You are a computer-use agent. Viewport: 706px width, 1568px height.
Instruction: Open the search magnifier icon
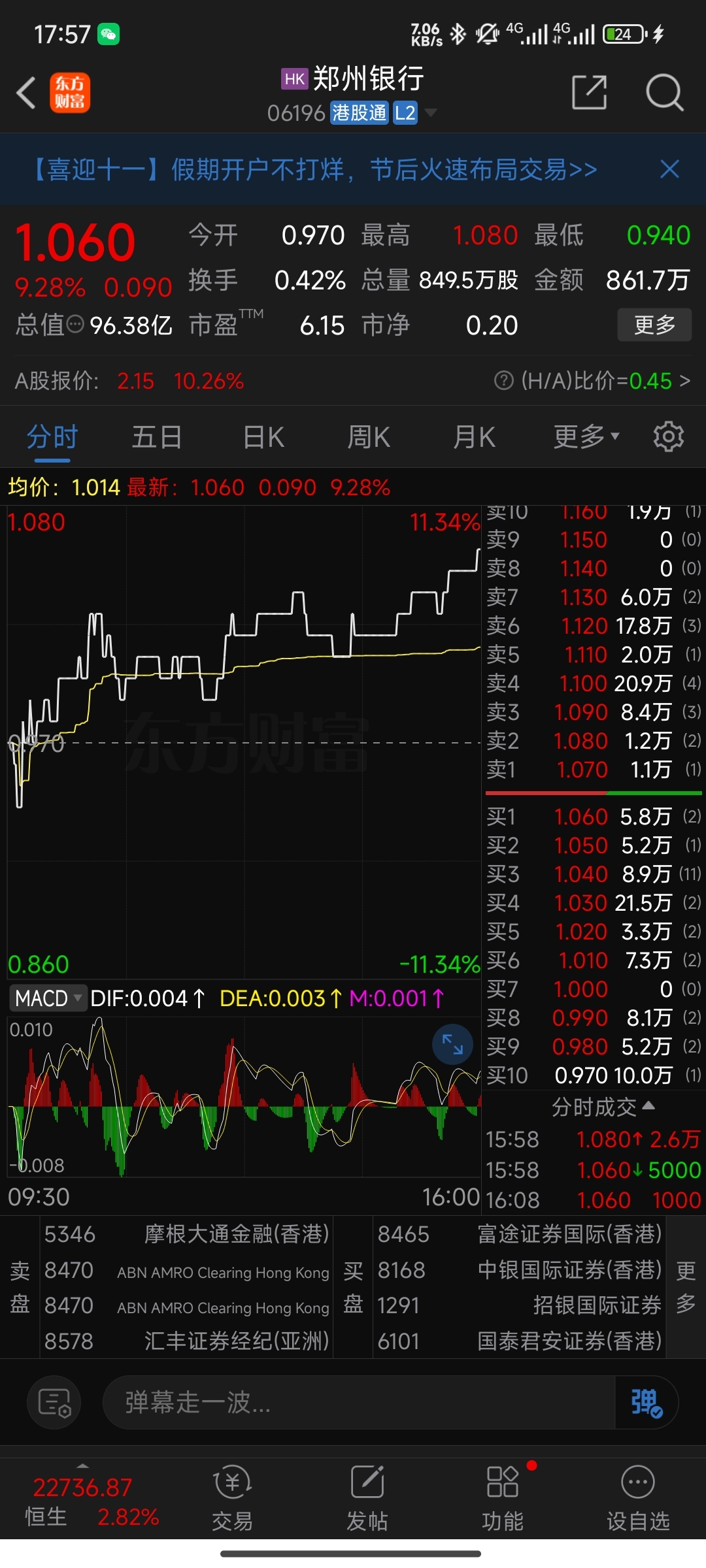(x=664, y=92)
